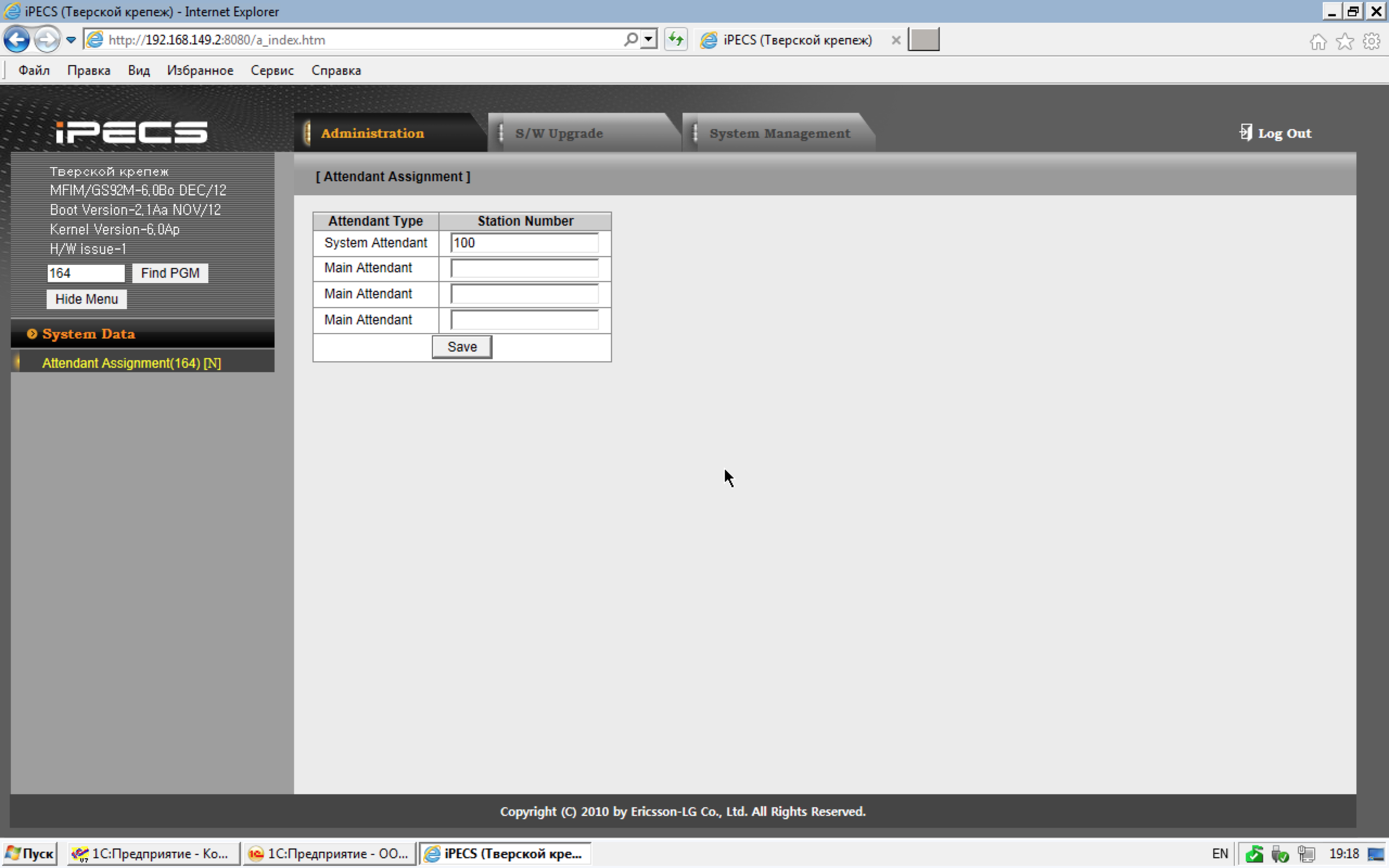
Task: Open the recent pages dropdown arrow
Action: click(x=71, y=40)
